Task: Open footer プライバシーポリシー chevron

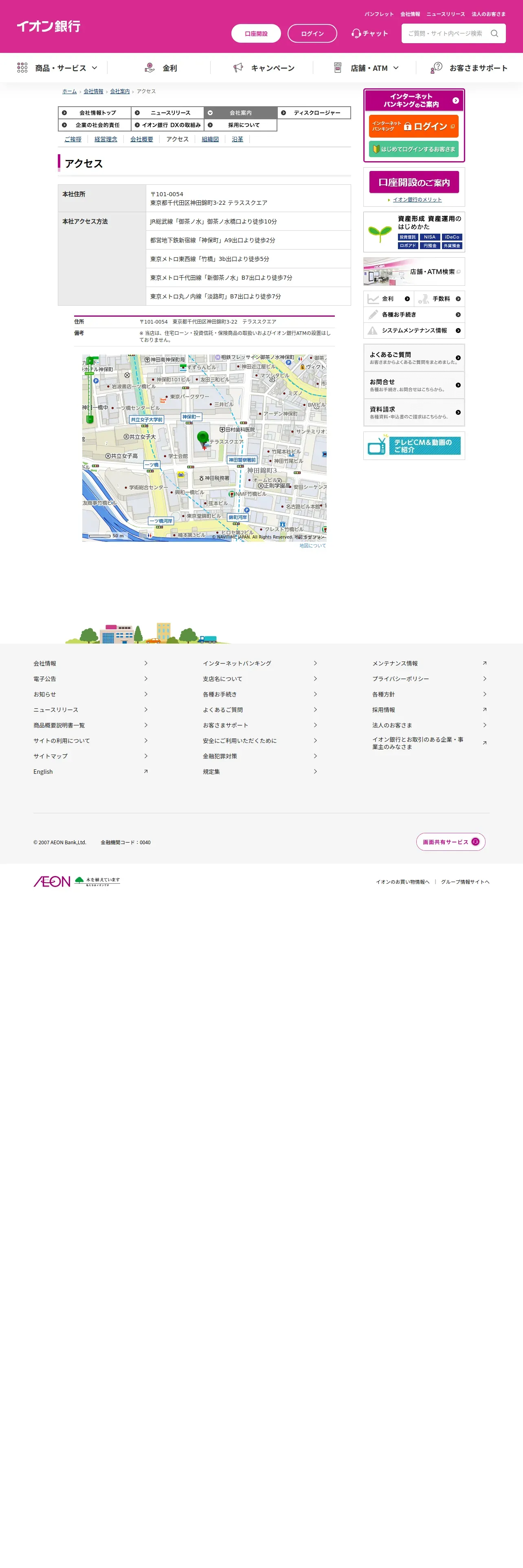Action: coord(485,679)
